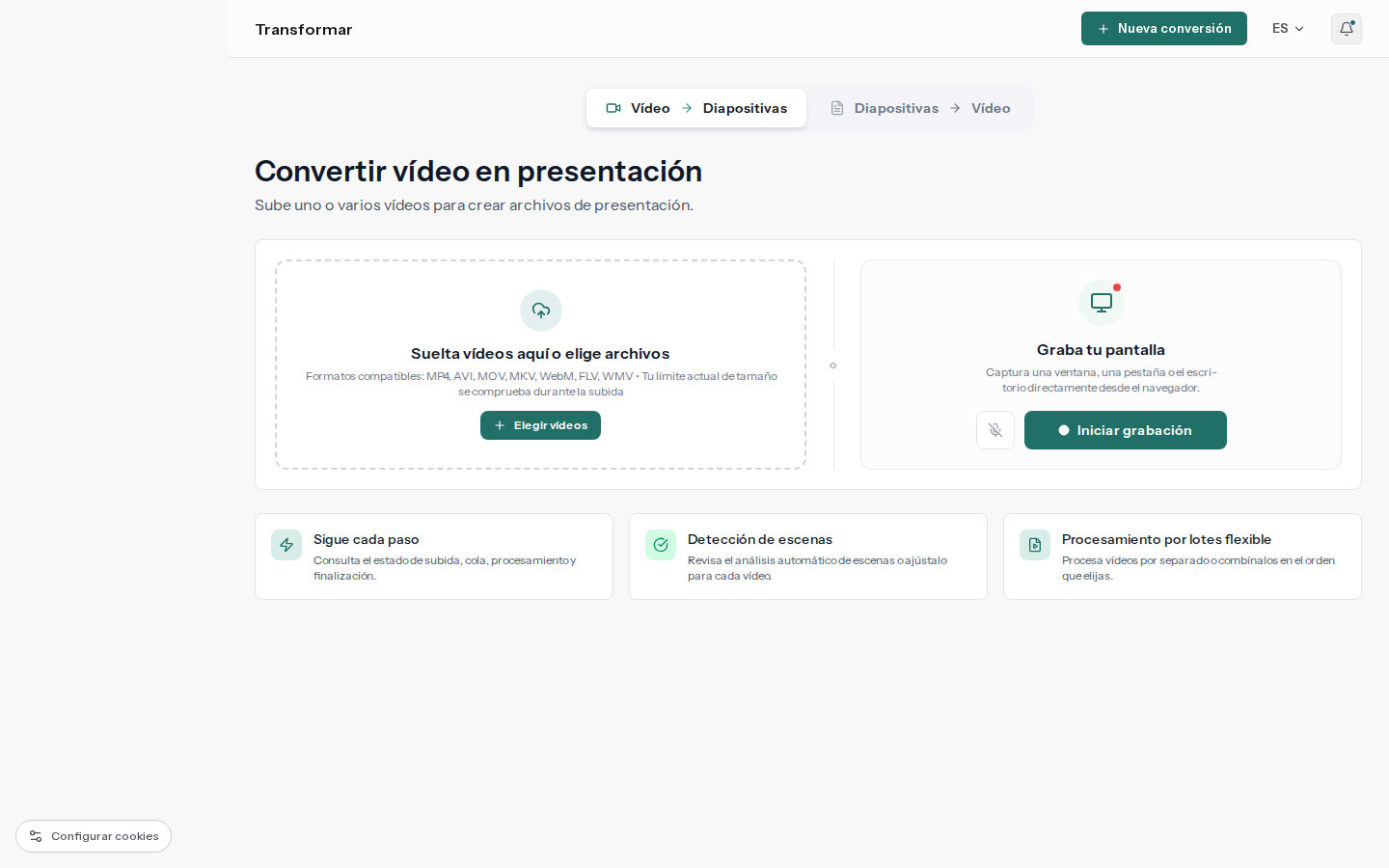Click the screen monitor icon
Viewport: 1389px width, 868px height.
[x=1101, y=303]
